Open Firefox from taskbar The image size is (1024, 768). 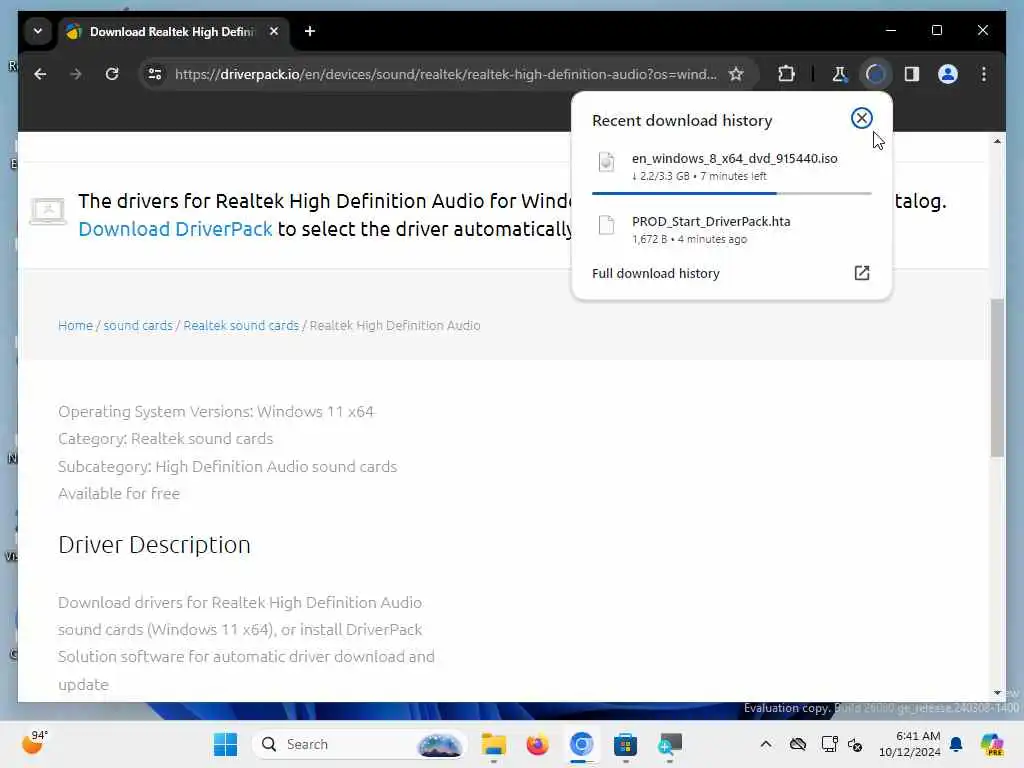(537, 744)
